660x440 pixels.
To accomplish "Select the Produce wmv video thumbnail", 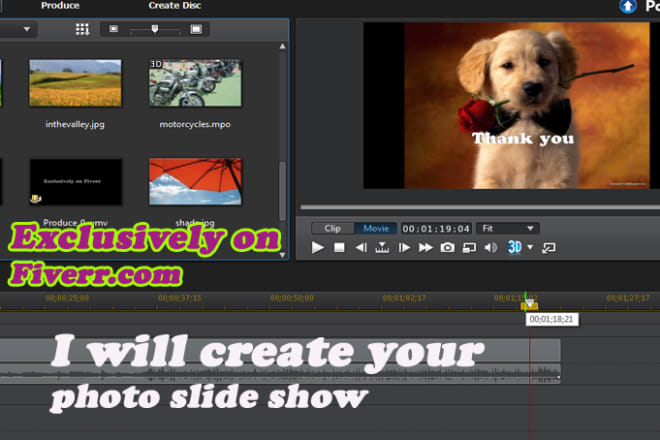I will coord(76,182).
